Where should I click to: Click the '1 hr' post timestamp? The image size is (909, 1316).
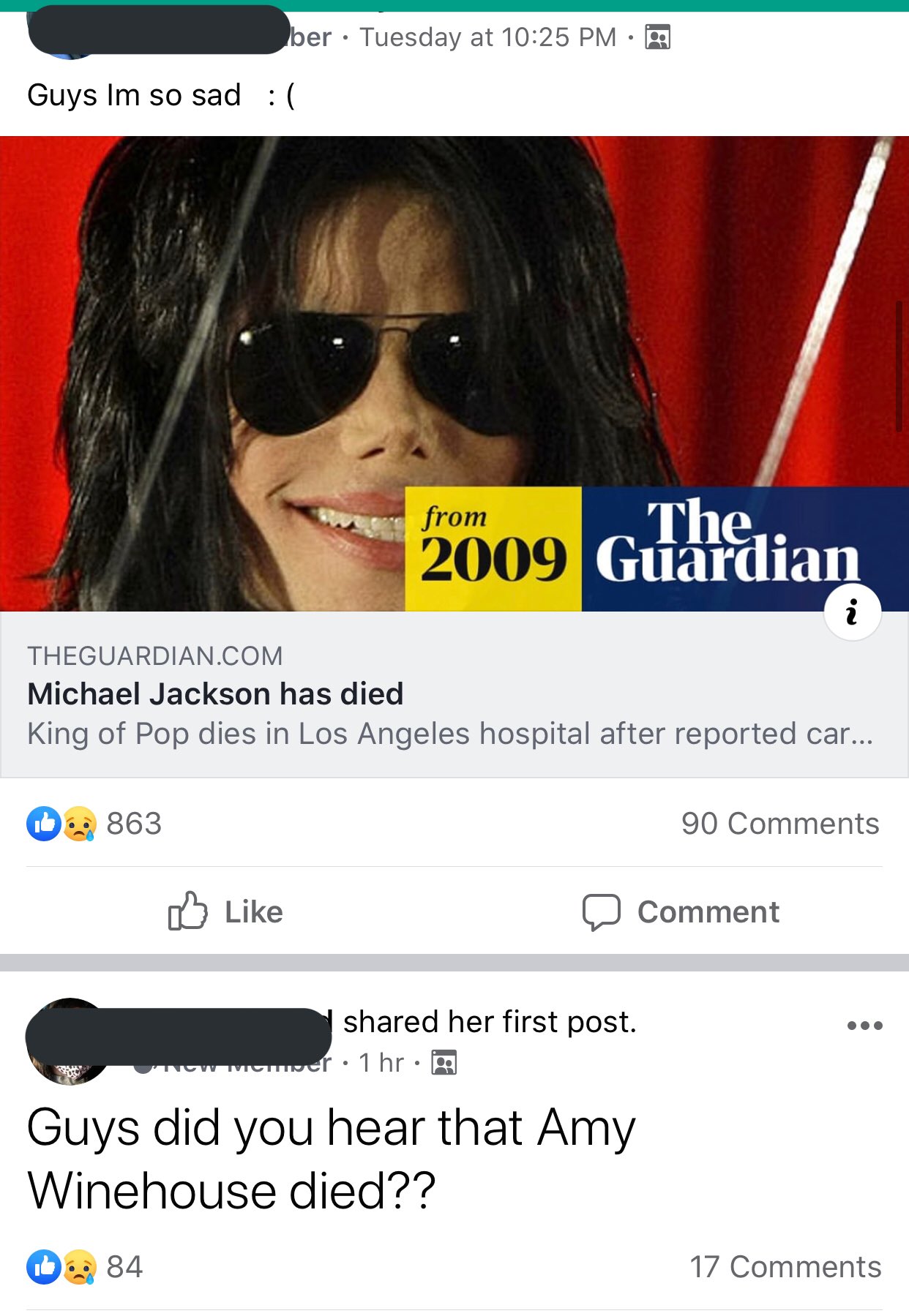coord(381,1062)
